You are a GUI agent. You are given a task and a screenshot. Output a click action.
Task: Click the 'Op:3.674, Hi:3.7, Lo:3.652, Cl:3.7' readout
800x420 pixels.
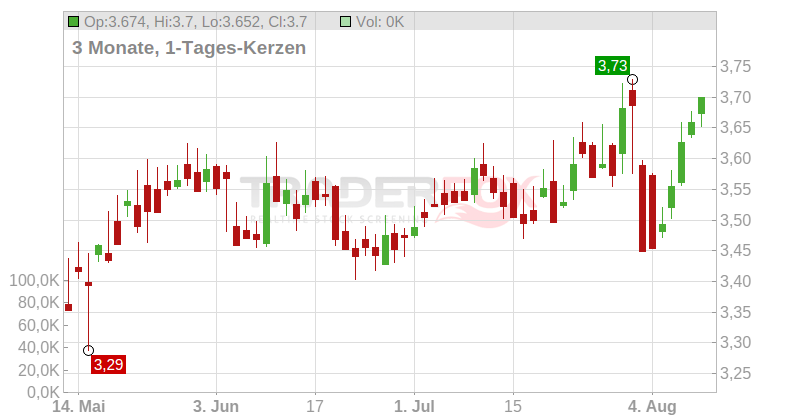pos(195,22)
